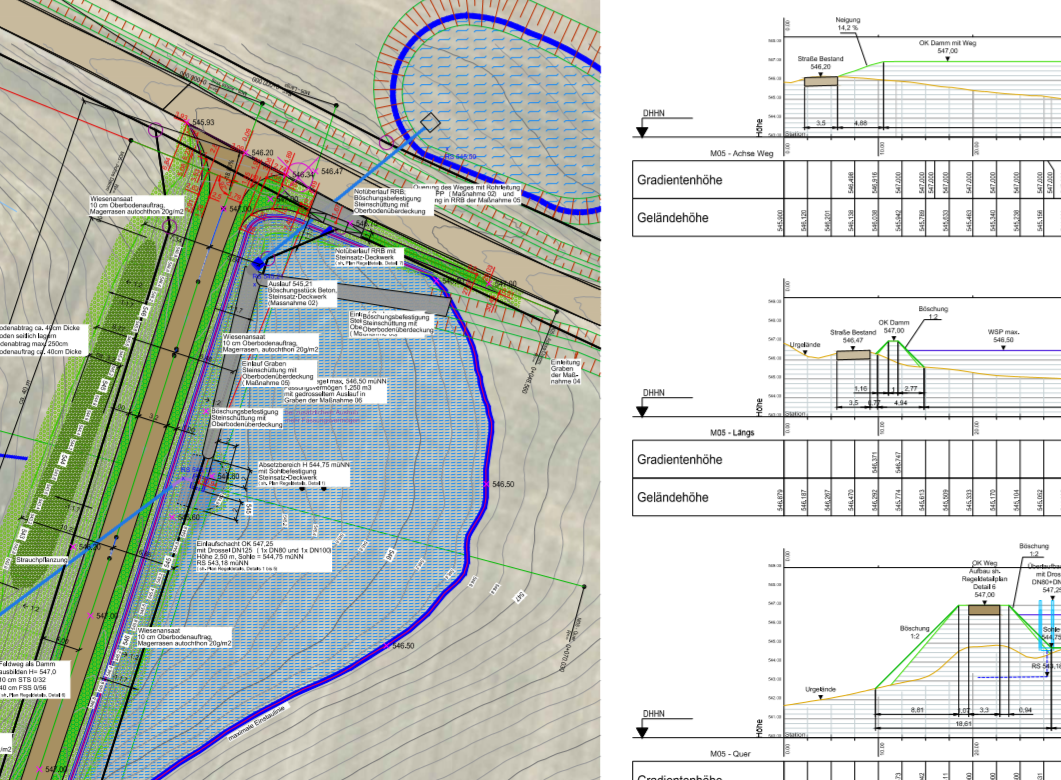Click Gradientenhöhe value '546,916' in Achse Weg table
This screenshot has height=780, width=1061.
pyautogui.click(x=875, y=181)
